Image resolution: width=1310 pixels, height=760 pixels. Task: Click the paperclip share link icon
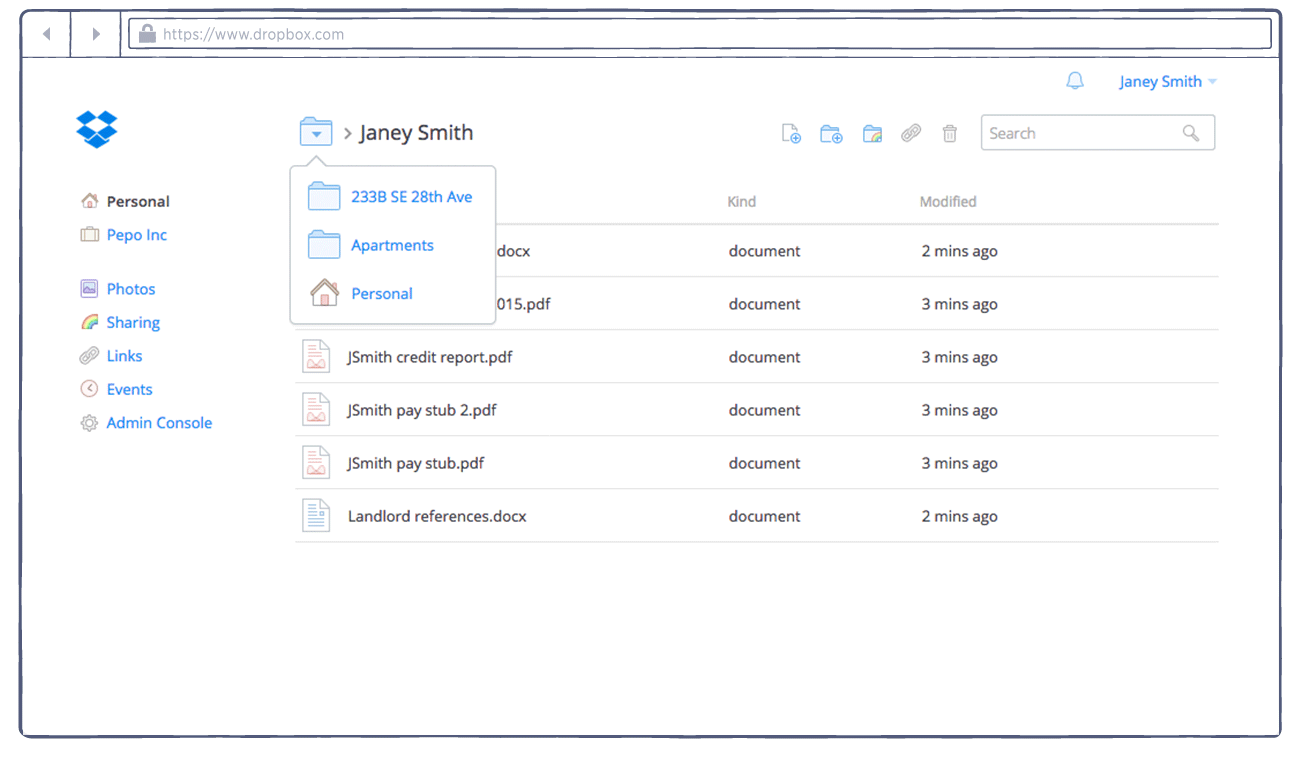click(911, 134)
